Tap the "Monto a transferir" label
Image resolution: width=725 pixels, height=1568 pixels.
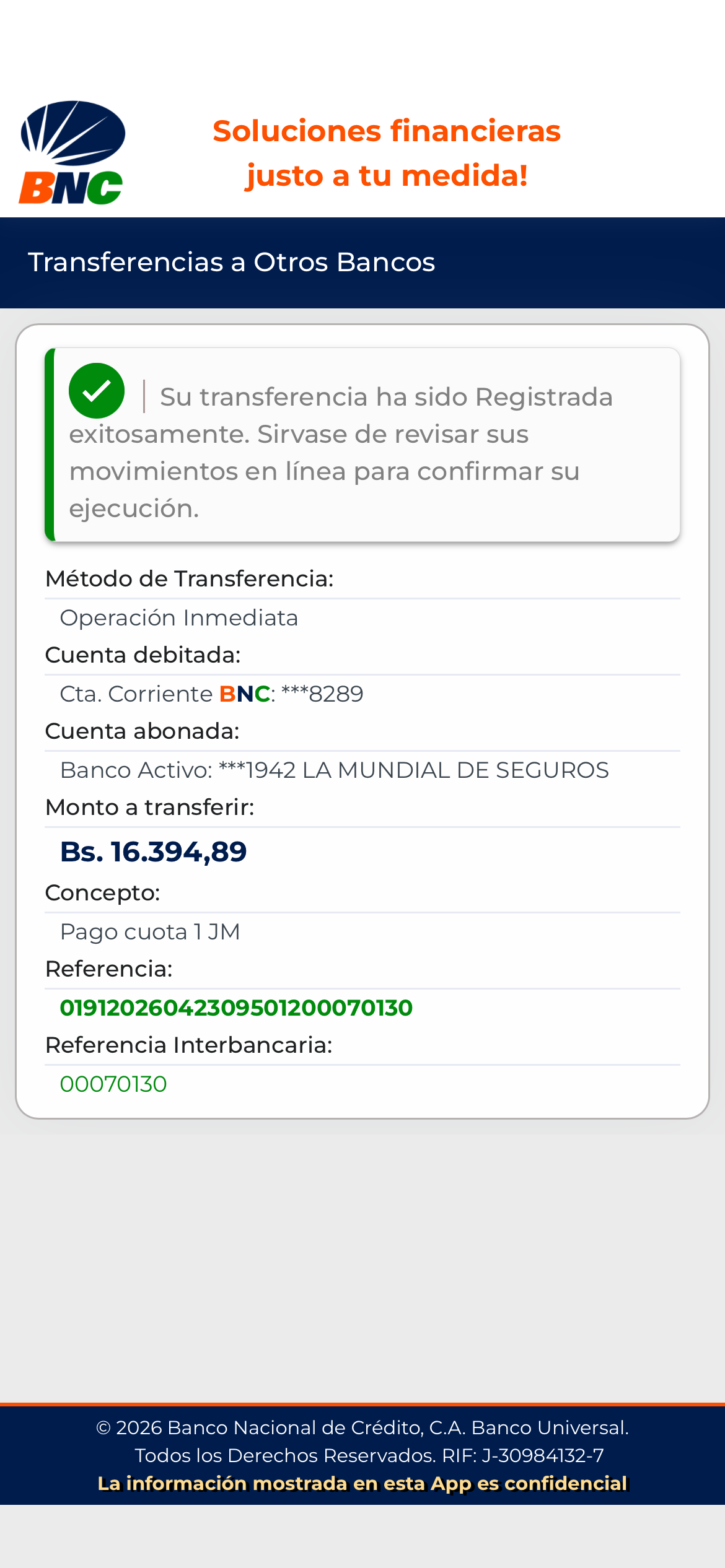(149, 807)
